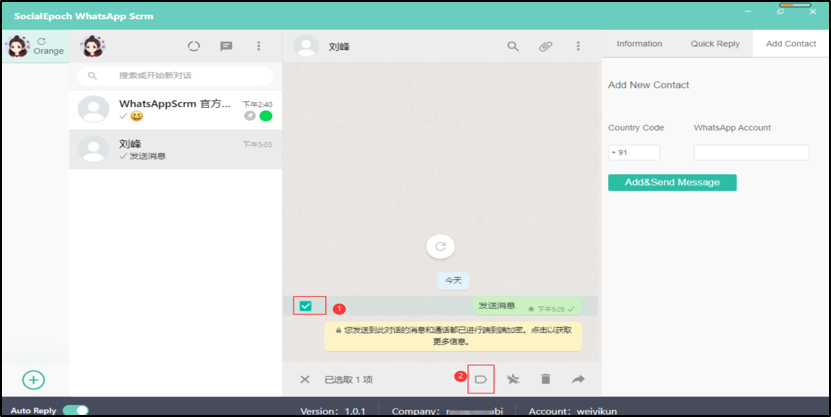The image size is (831, 417).
Task: Click the Country Code field showing +91
Action: coord(634,153)
